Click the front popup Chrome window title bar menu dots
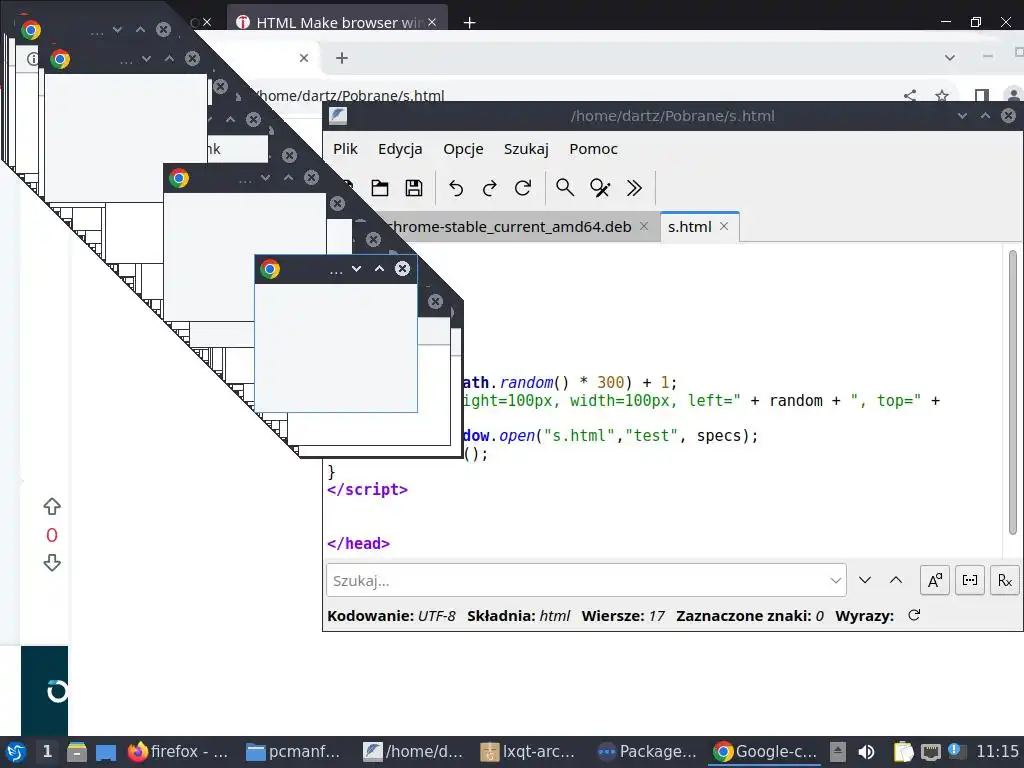 click(x=336, y=270)
